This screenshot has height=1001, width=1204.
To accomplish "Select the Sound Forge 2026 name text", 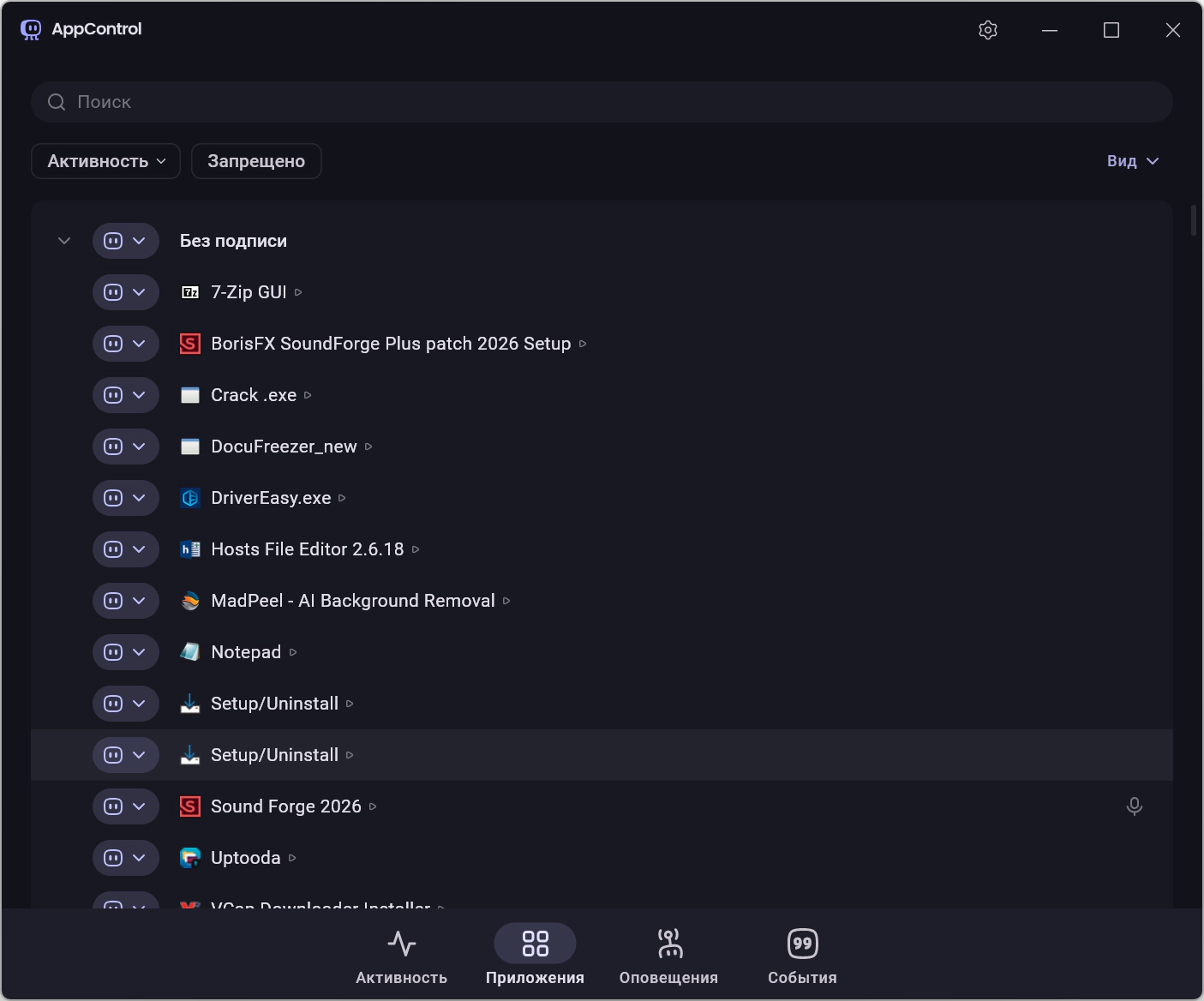I will 286,806.
